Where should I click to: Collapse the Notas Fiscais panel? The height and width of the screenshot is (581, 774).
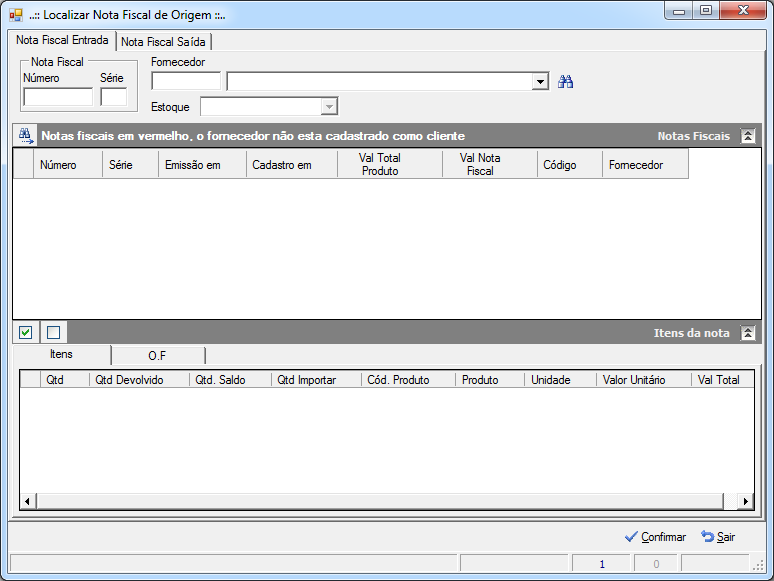click(748, 136)
